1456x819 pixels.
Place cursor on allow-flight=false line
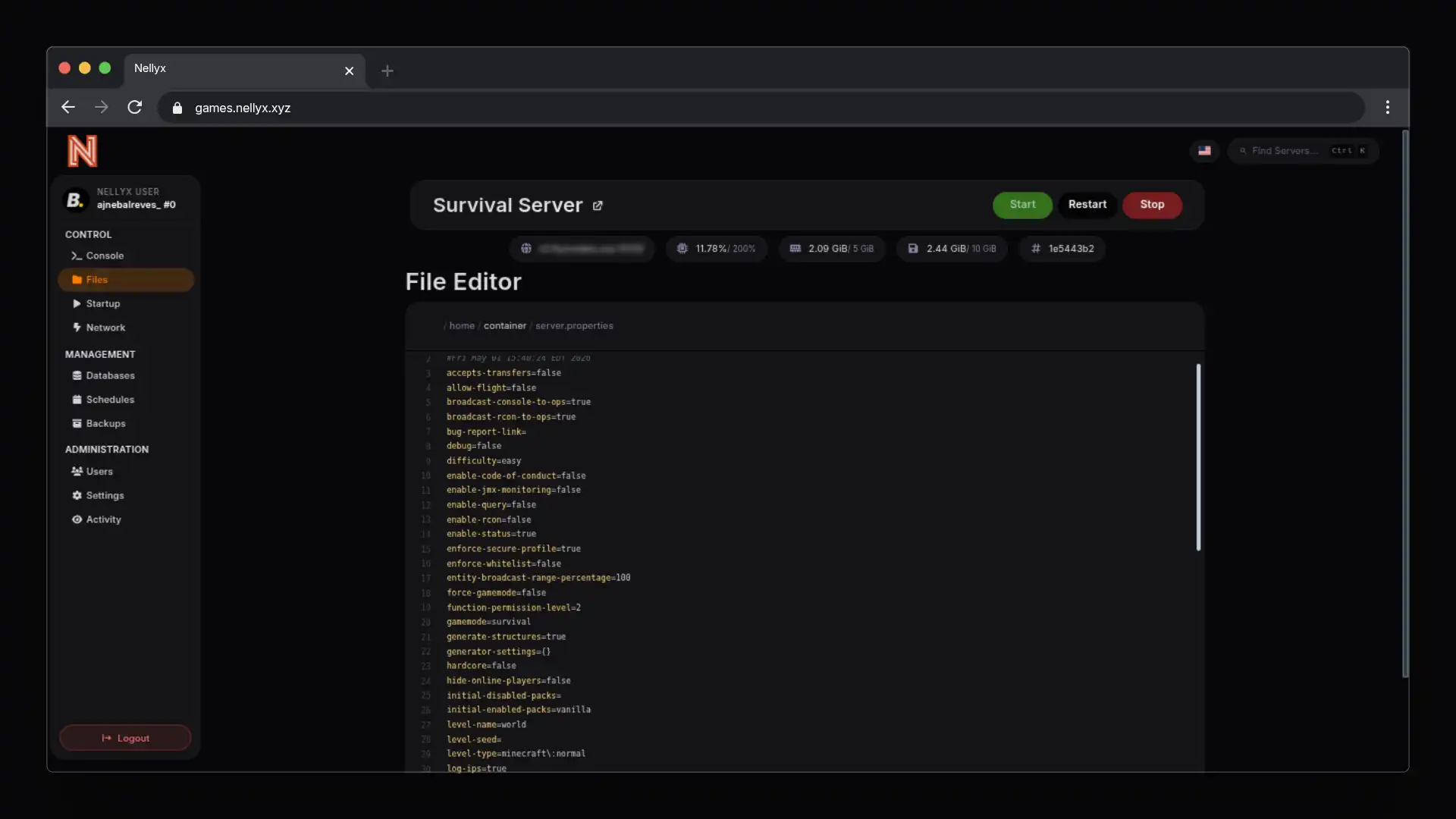coord(491,388)
